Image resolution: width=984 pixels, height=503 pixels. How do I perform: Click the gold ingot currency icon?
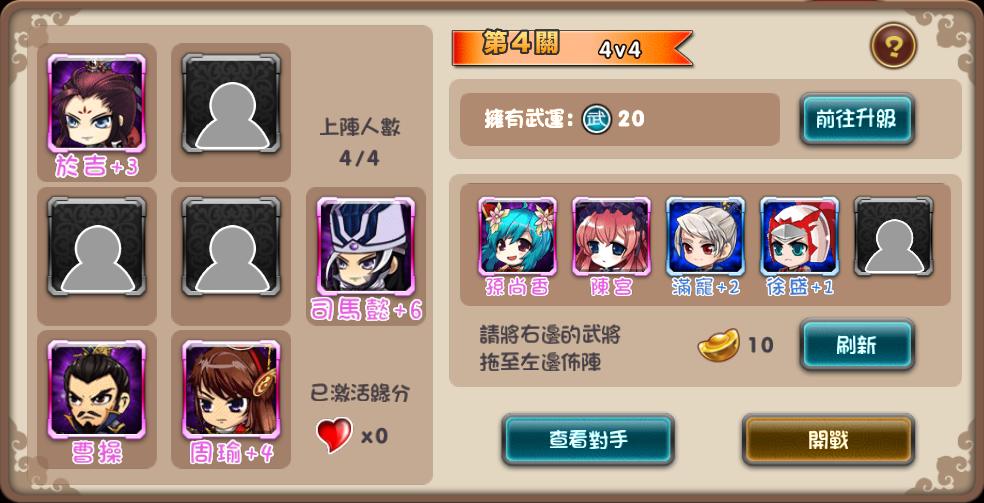[x=719, y=345]
